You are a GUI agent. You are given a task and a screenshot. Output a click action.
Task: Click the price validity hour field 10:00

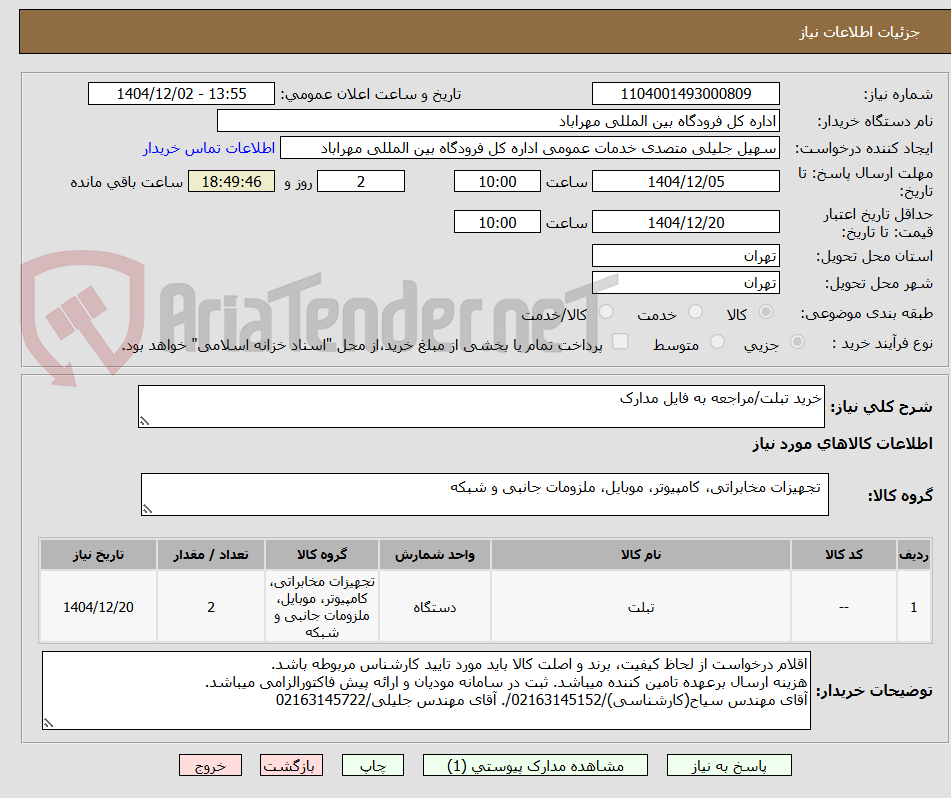click(x=497, y=222)
